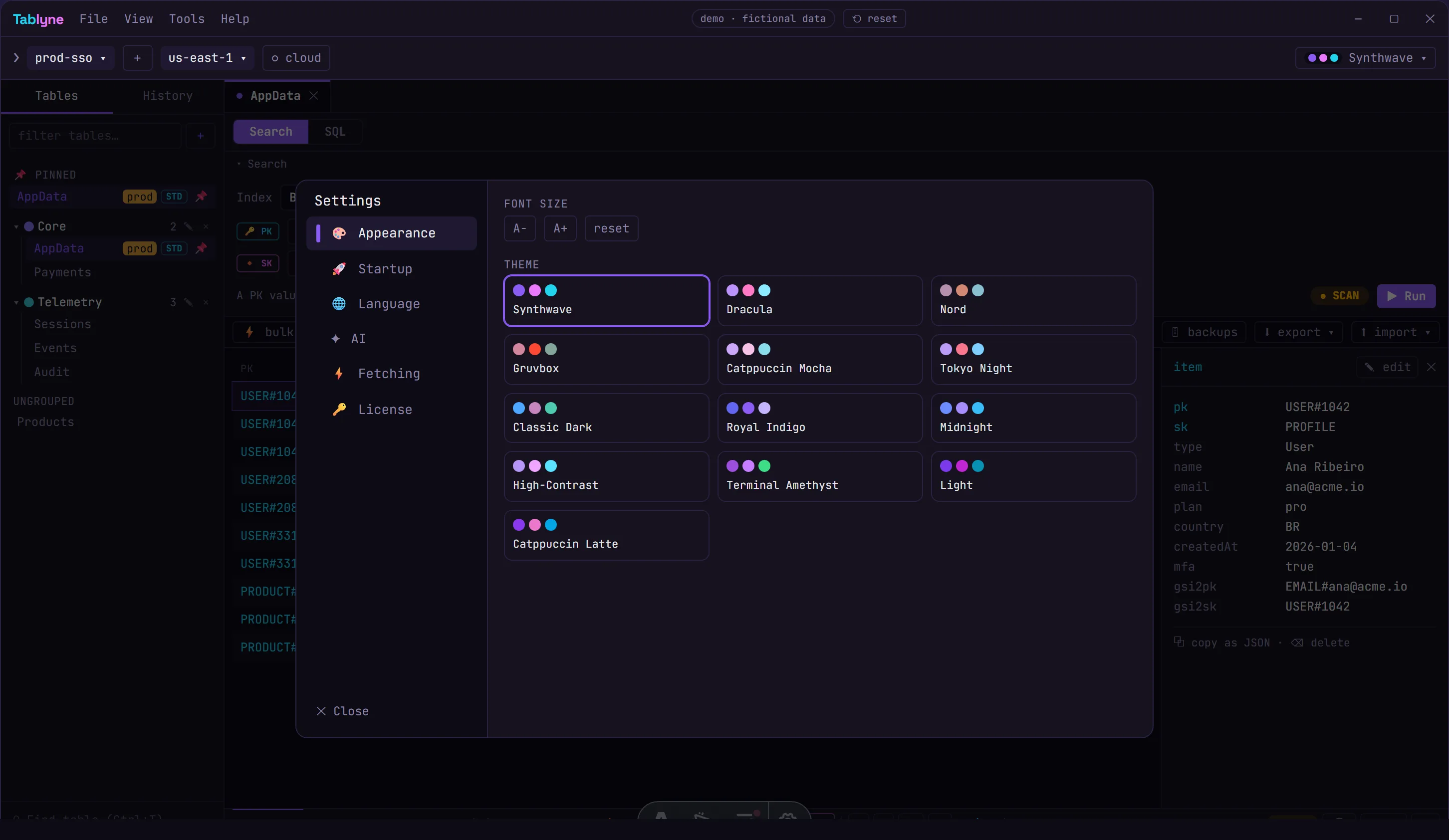This screenshot has height=840, width=1449.
Task: Open the Products table under UNGROUPED
Action: (x=45, y=422)
